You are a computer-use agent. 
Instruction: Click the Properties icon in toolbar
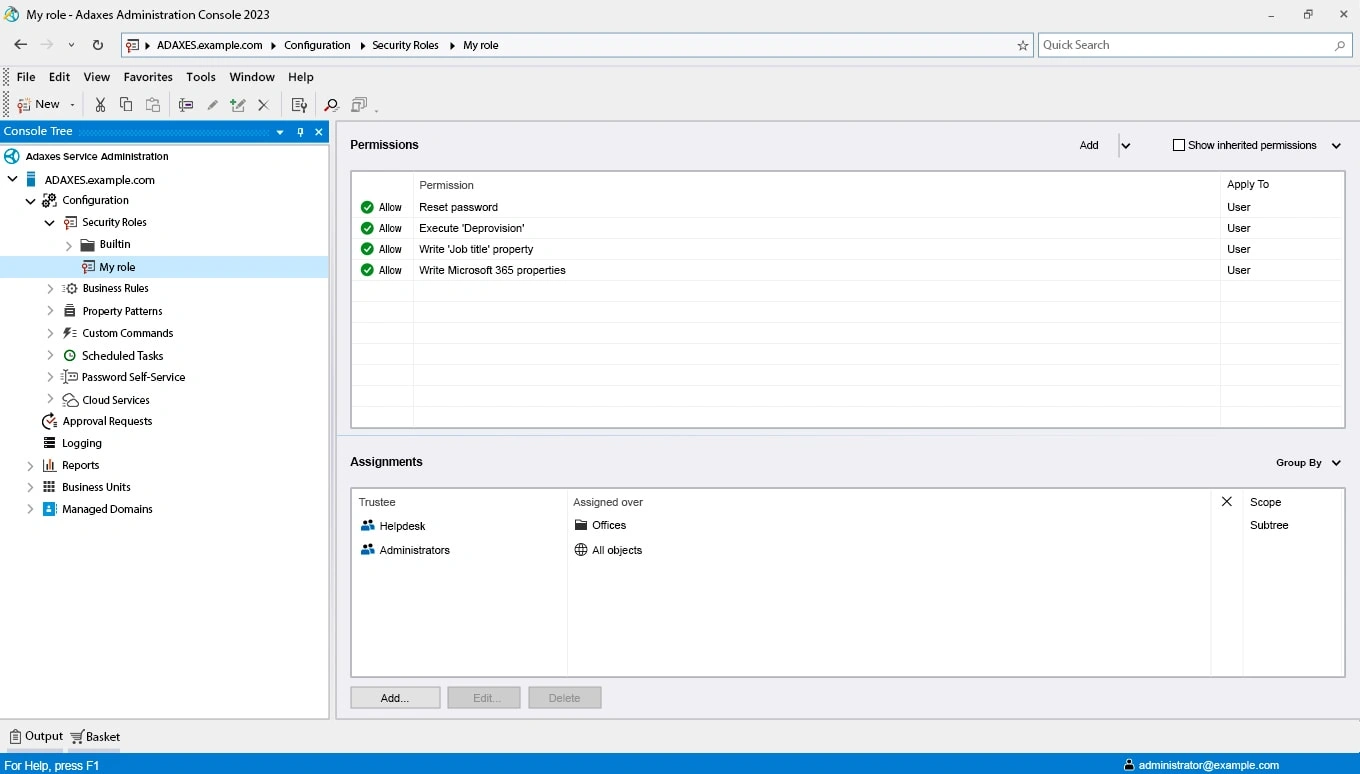point(298,105)
